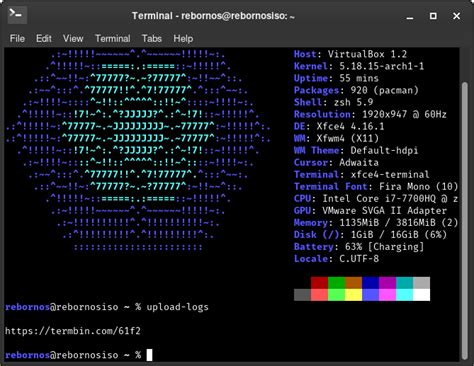Click the 'Locale: C.UTF-8' line
This screenshot has height=366, width=474.
336,259
